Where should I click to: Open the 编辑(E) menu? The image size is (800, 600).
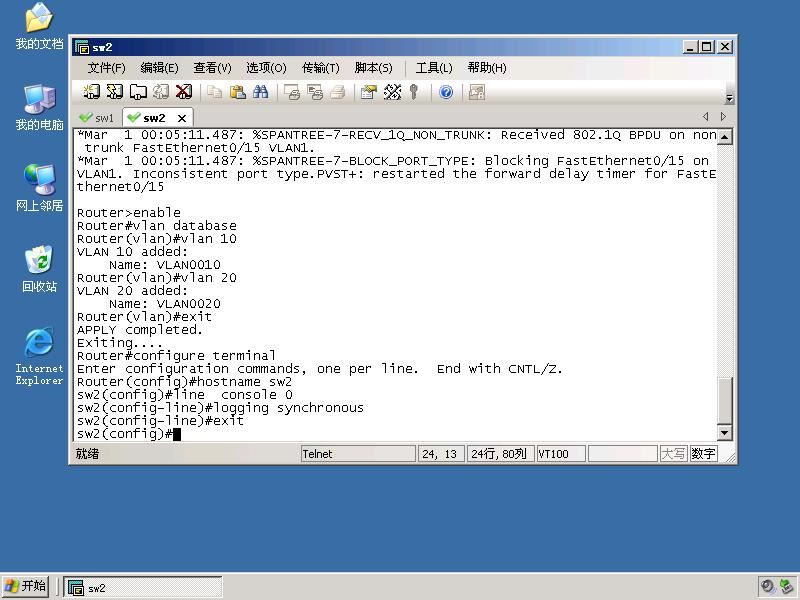click(x=159, y=68)
